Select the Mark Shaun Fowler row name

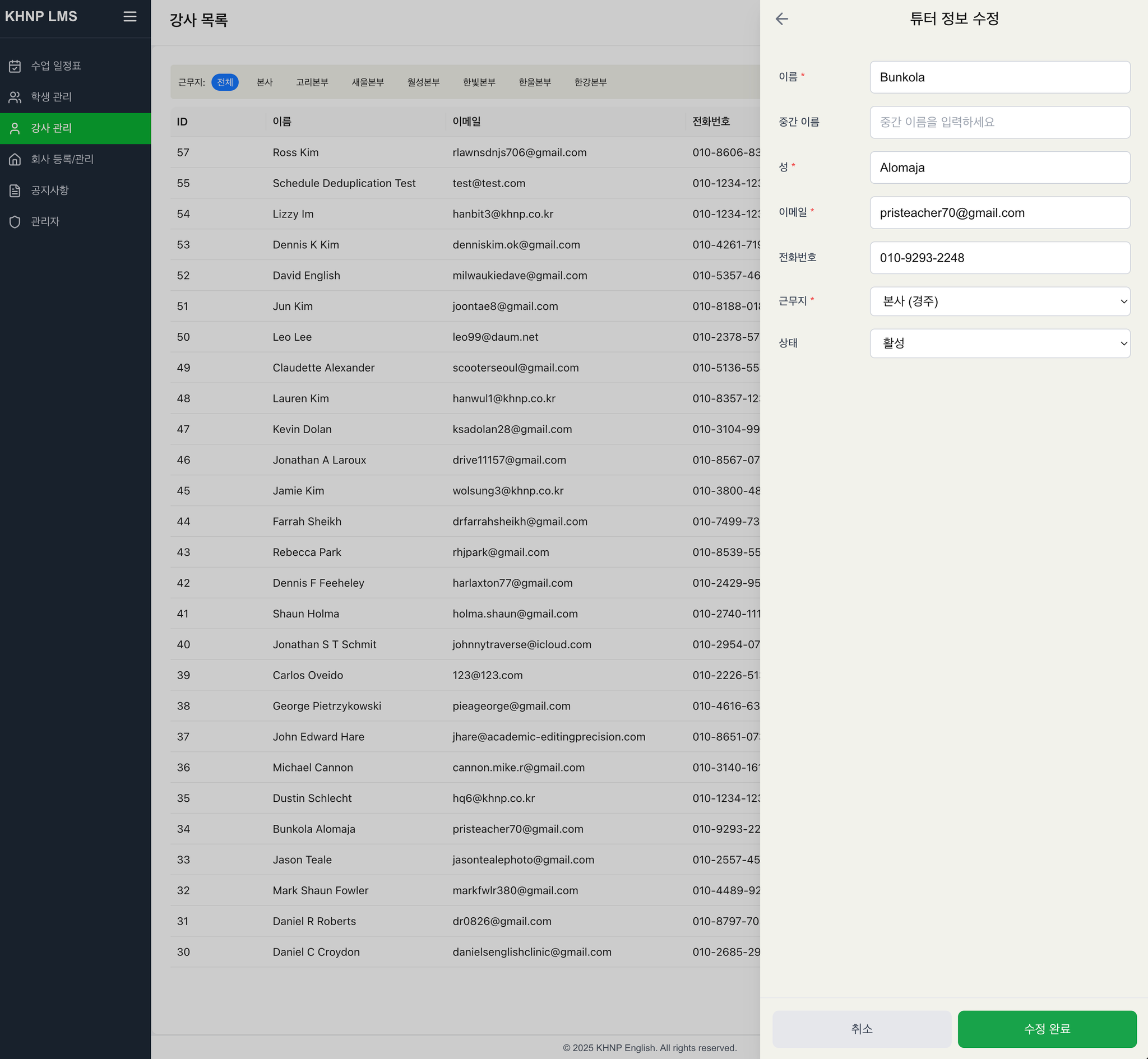click(x=321, y=890)
